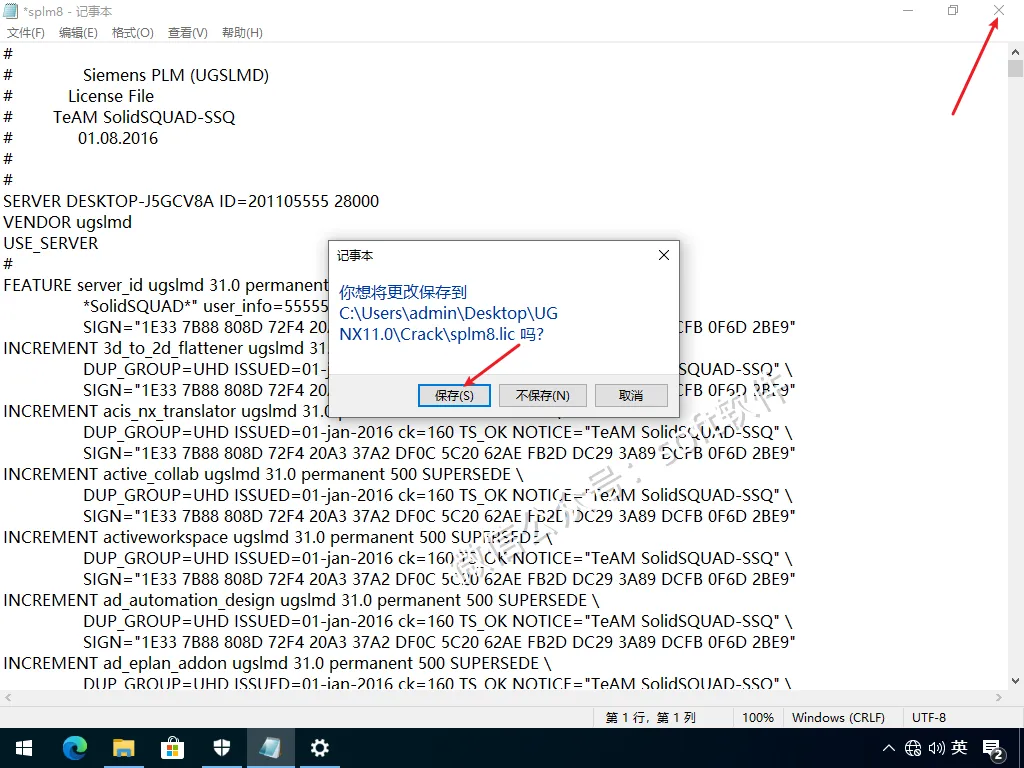Launch Microsoft Edge from the taskbar

[x=74, y=748]
